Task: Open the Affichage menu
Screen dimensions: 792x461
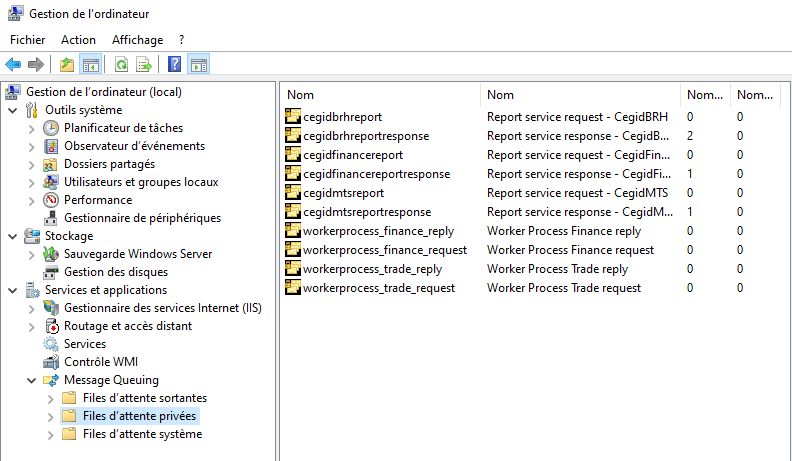Action: (137, 39)
